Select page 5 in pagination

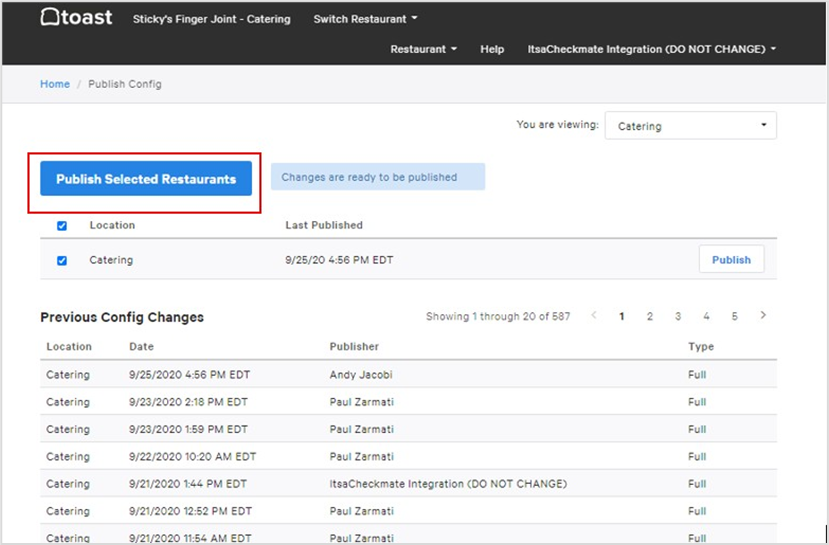click(x=734, y=316)
